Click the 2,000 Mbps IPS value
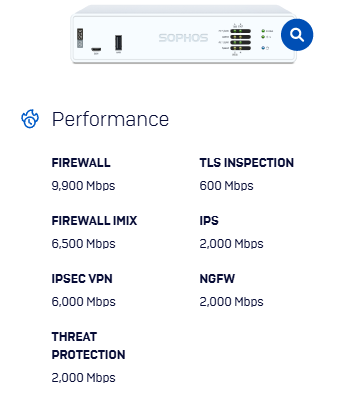Screen dimensions: 363x415 (231, 244)
